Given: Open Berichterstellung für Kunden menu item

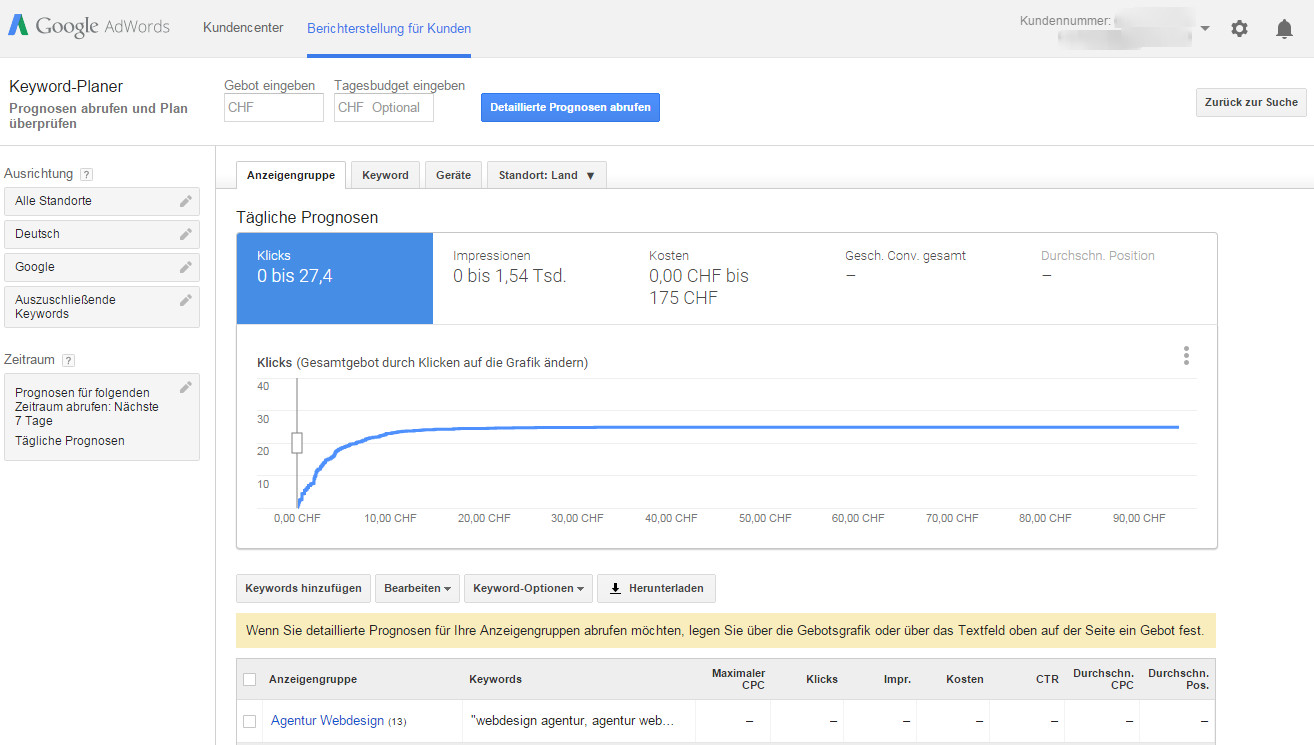Looking at the screenshot, I should click(x=389, y=28).
